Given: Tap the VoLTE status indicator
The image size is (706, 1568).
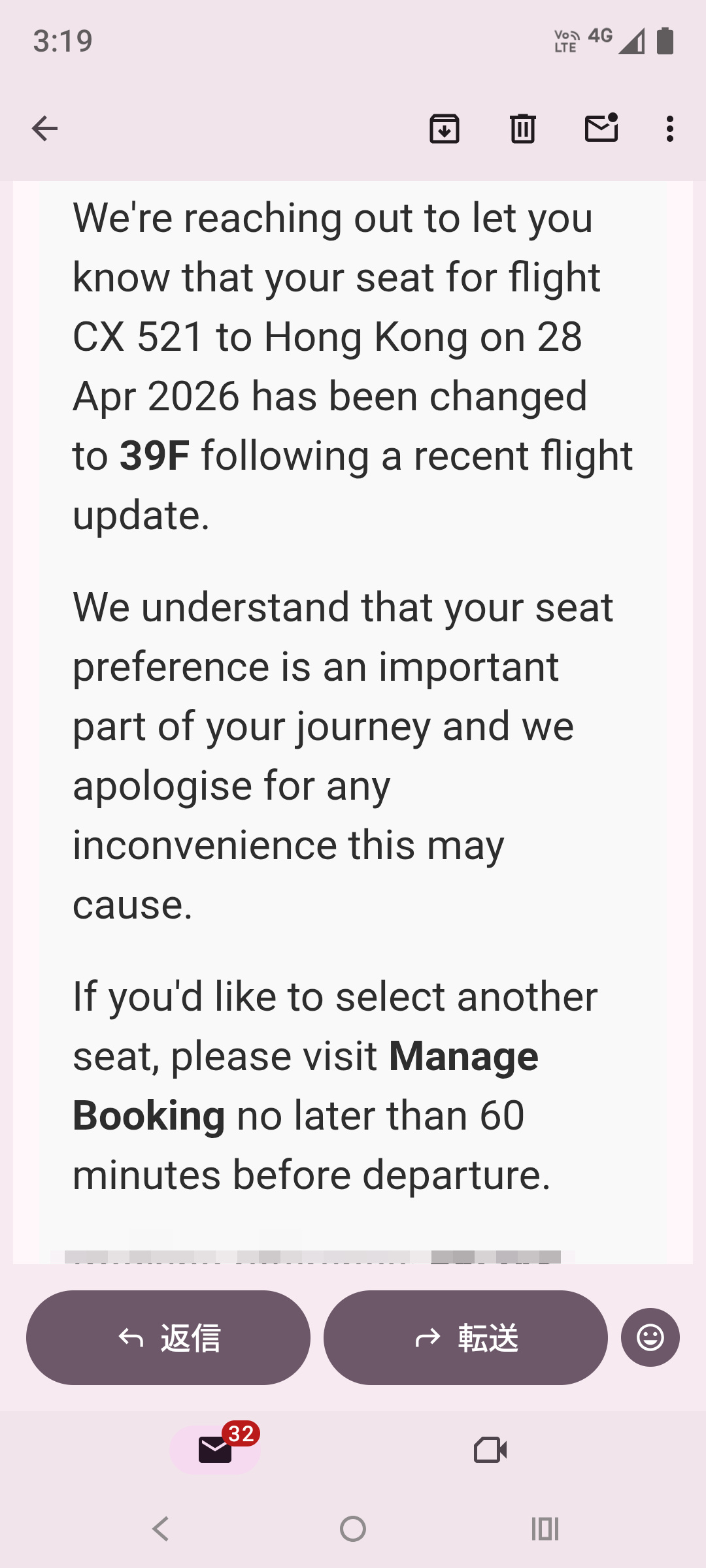Looking at the screenshot, I should (566, 41).
